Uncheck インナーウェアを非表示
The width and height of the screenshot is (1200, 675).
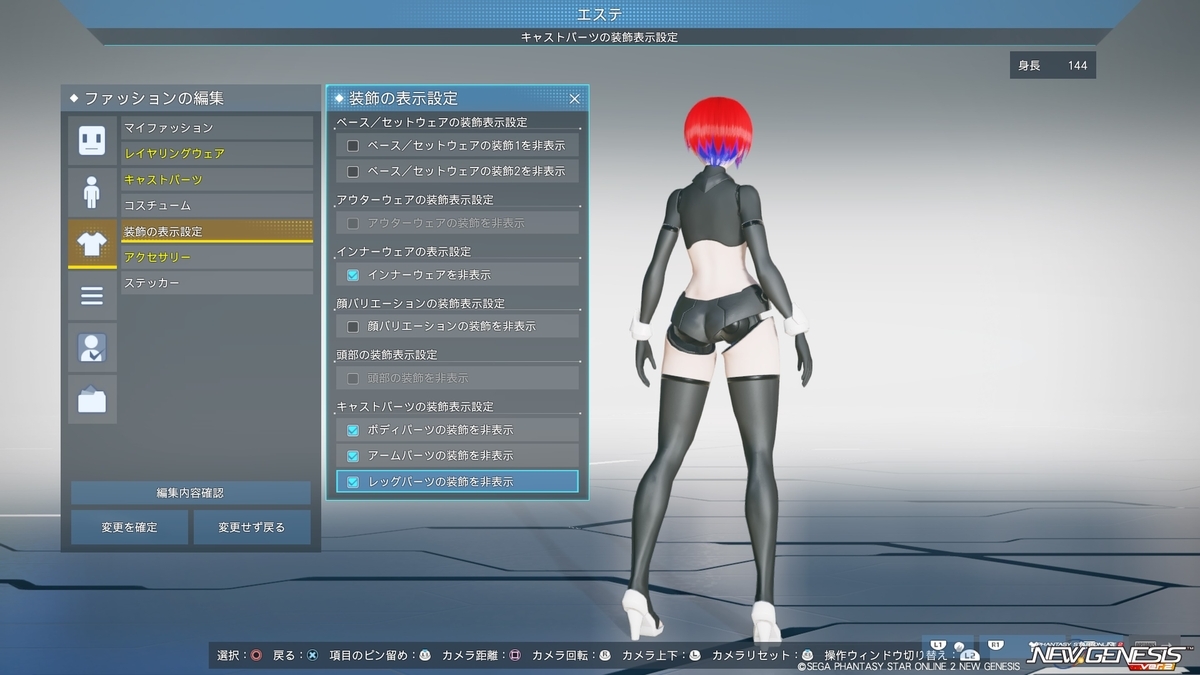coord(353,274)
